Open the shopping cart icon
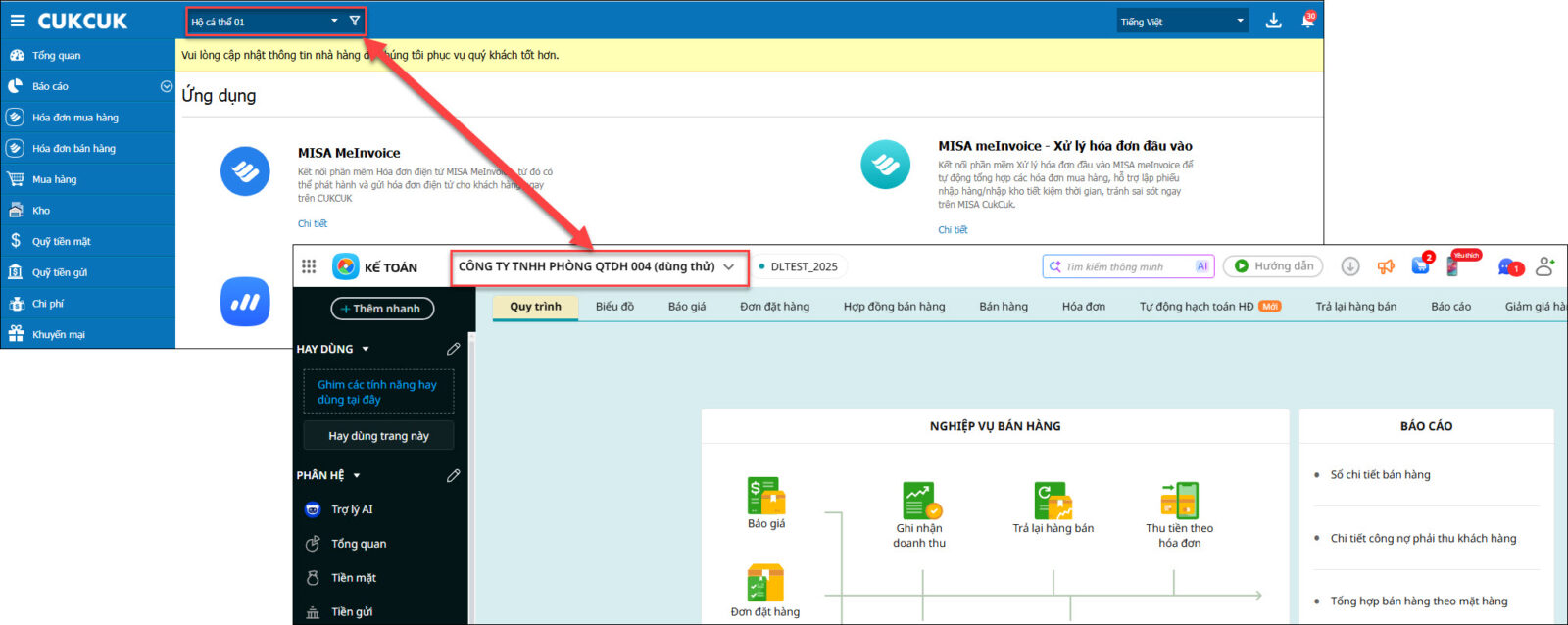This screenshot has width=1568, height=625. point(1419,266)
